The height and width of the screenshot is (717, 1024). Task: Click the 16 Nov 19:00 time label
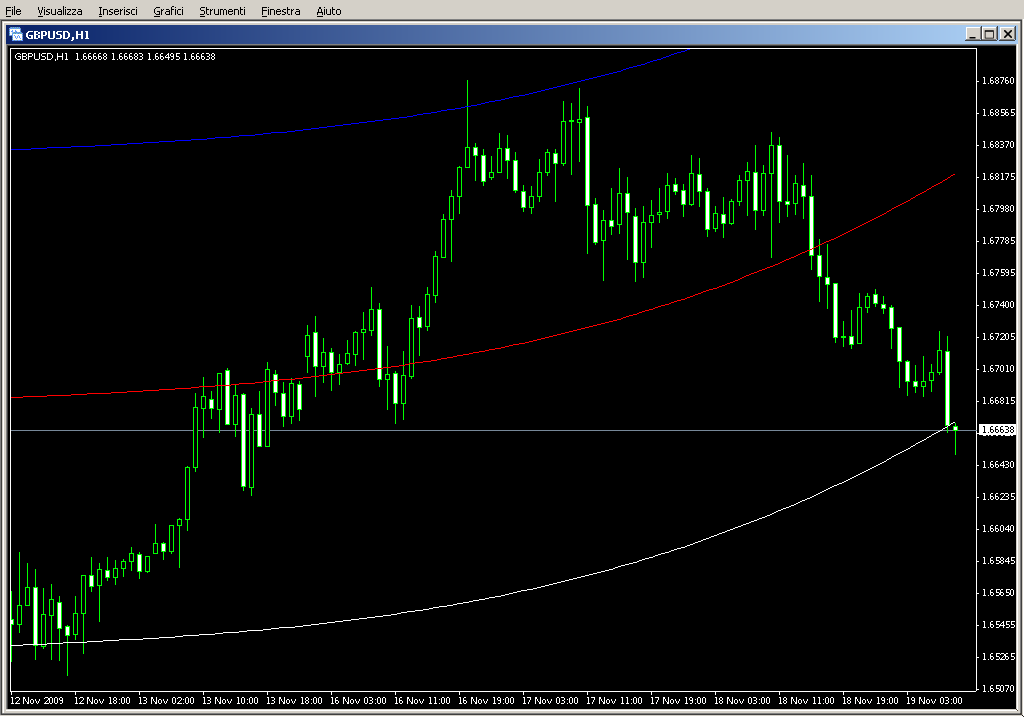click(487, 701)
